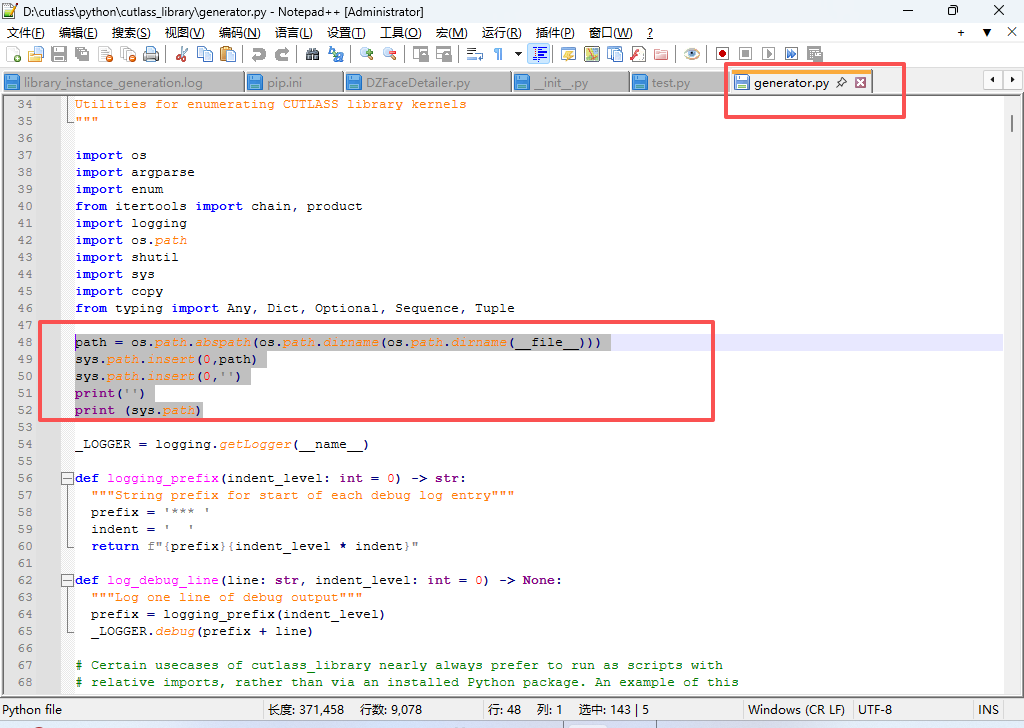Viewport: 1024px width, 728px height.
Task: Open the 宏(M) menu
Action: (x=451, y=33)
